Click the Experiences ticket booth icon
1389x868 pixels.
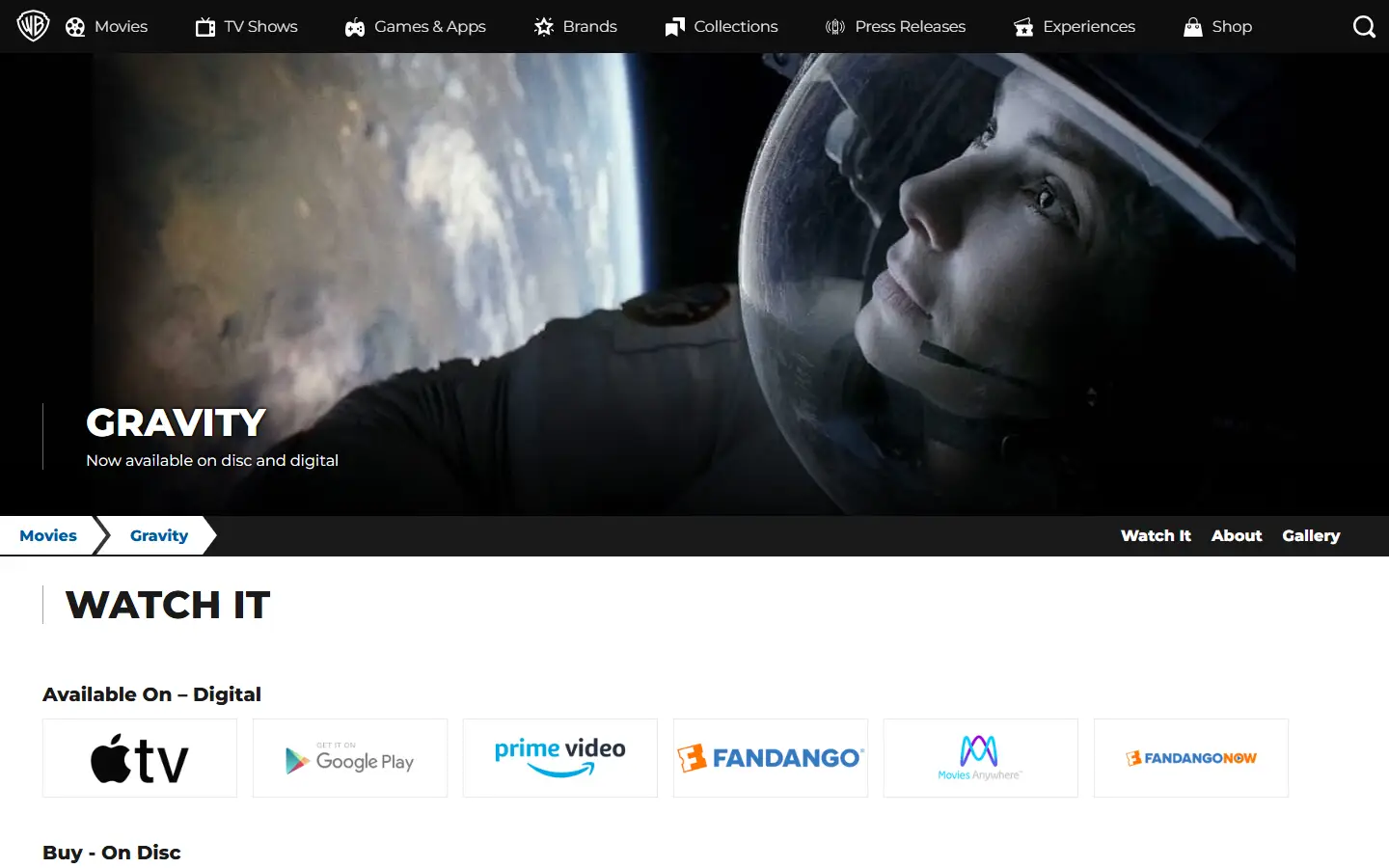click(1023, 27)
